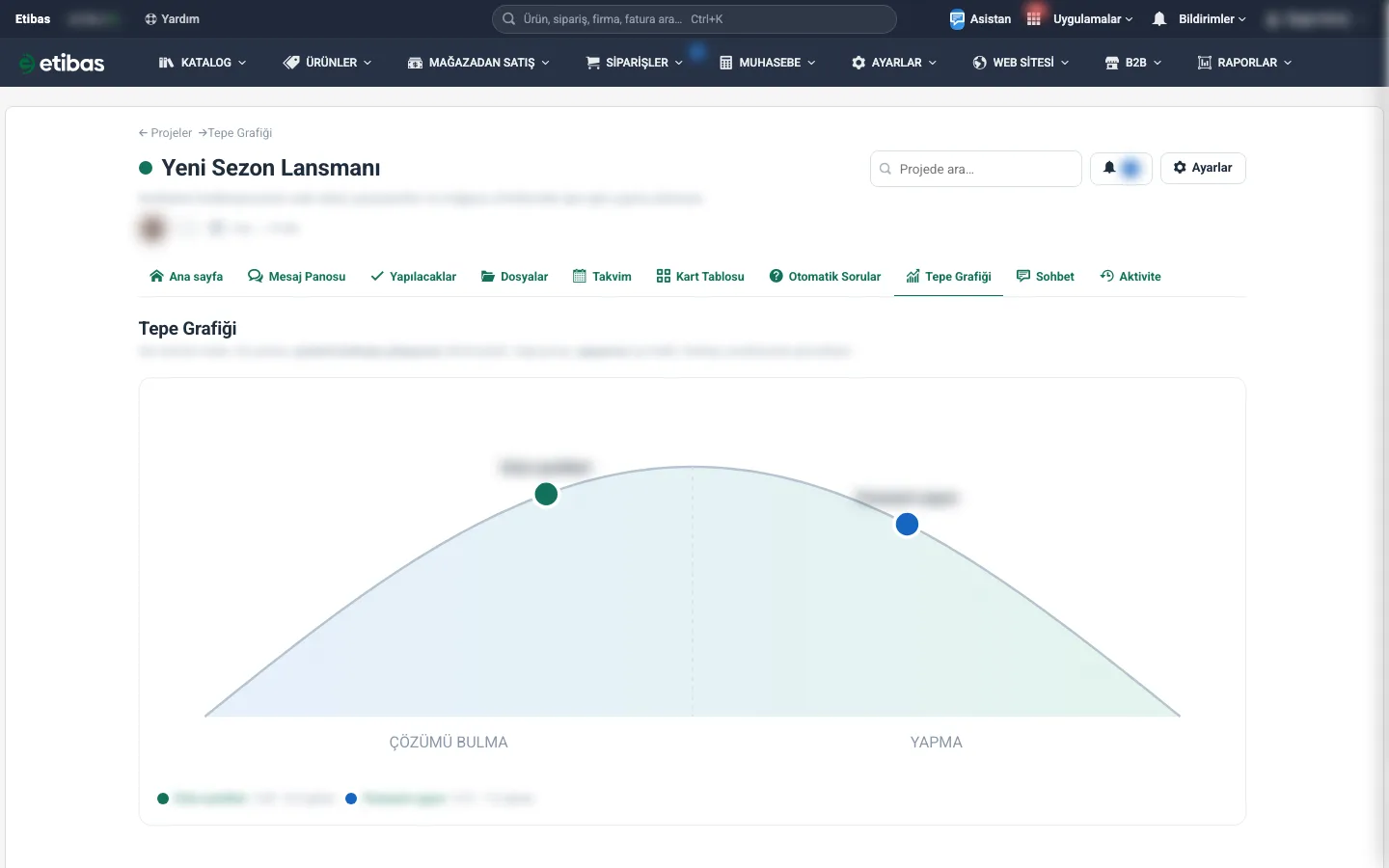Image resolution: width=1389 pixels, height=868 pixels.
Task: Open MAĞAZADAN SATIŞ dropdown
Action: [x=479, y=63]
